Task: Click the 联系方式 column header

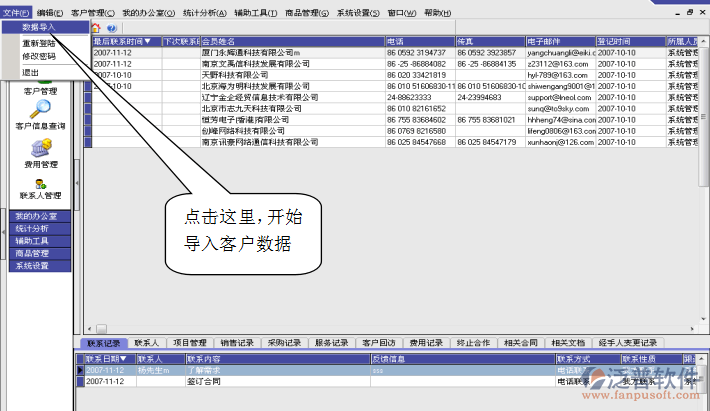Action: click(588, 359)
